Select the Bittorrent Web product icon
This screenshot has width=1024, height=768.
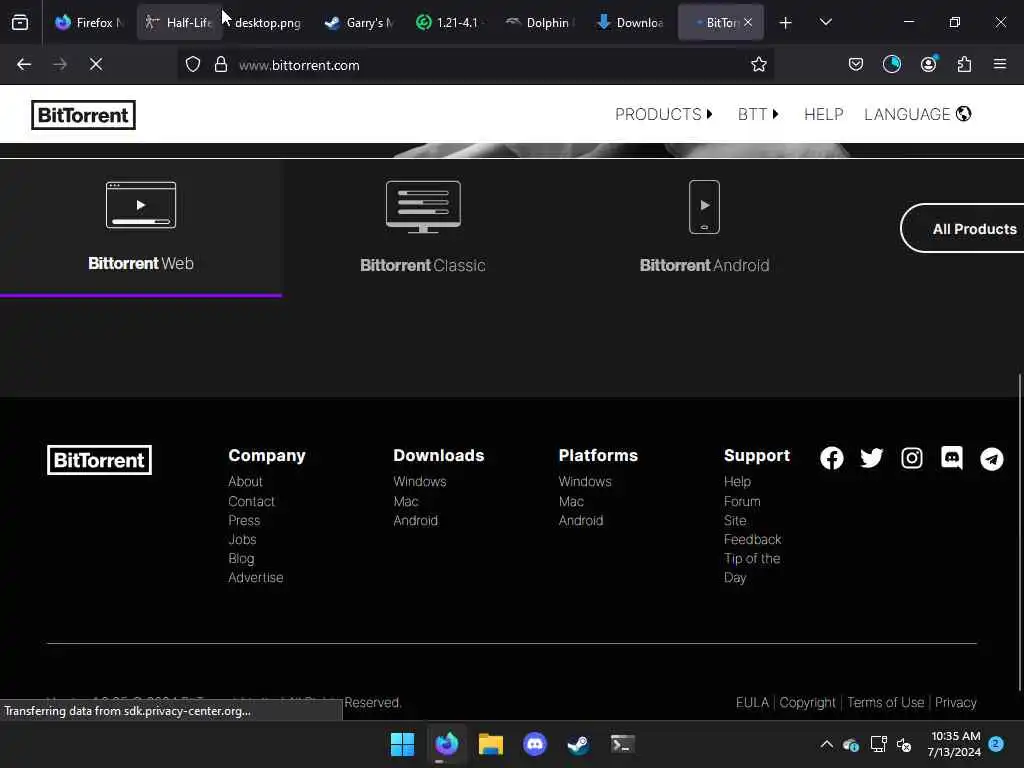point(141,205)
